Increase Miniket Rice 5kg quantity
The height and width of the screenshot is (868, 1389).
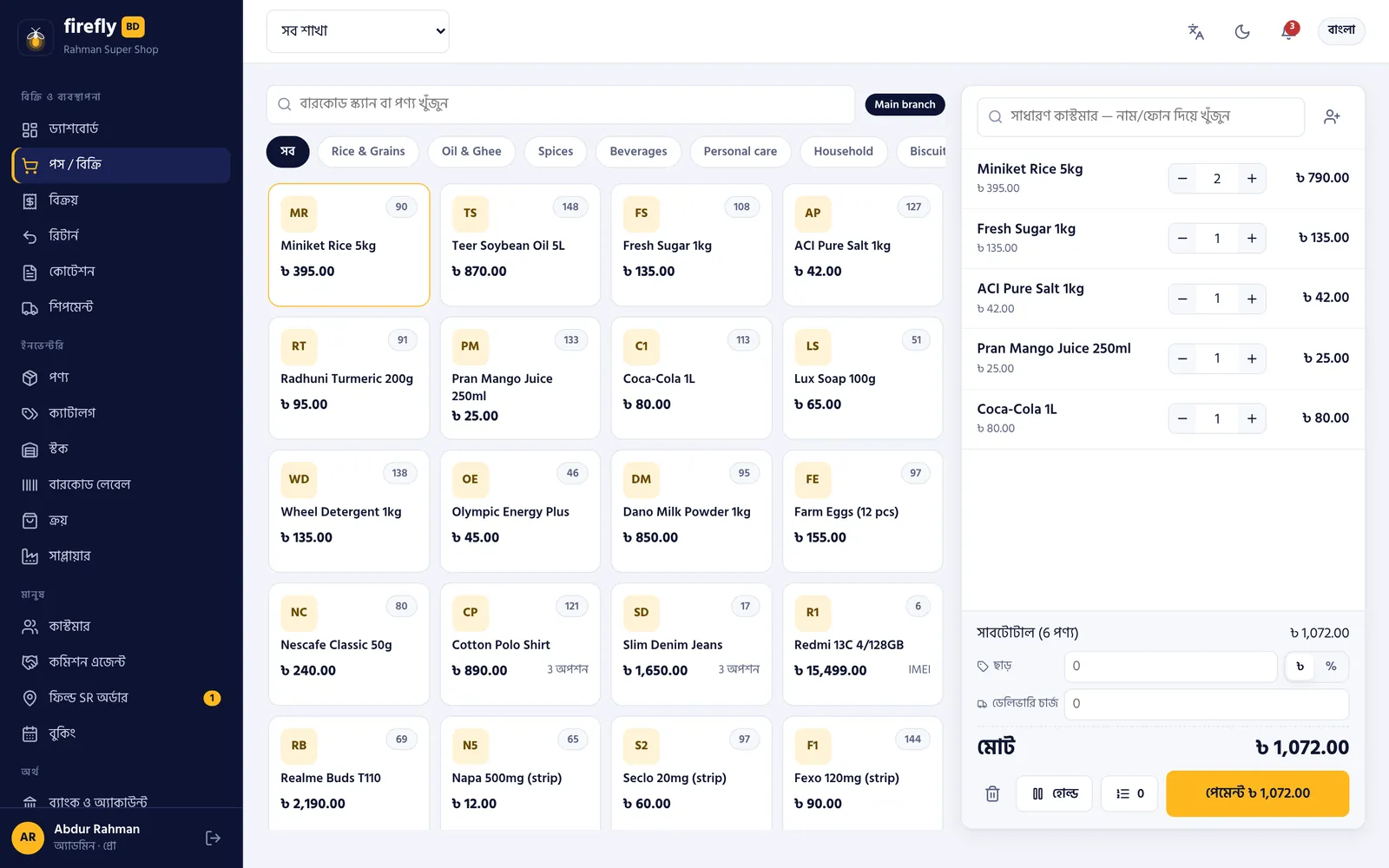coord(1252,179)
